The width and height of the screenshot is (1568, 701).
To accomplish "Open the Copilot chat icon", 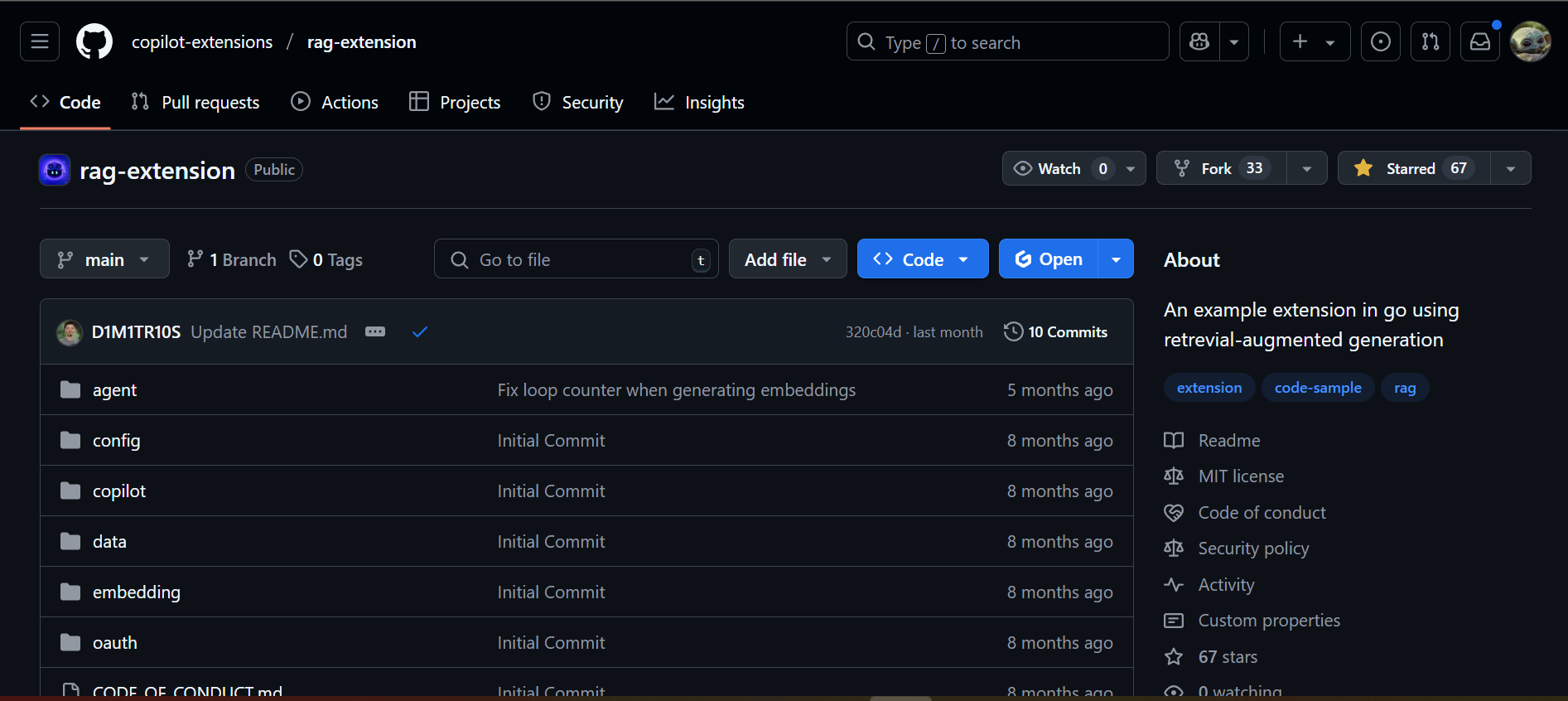I will [1199, 41].
